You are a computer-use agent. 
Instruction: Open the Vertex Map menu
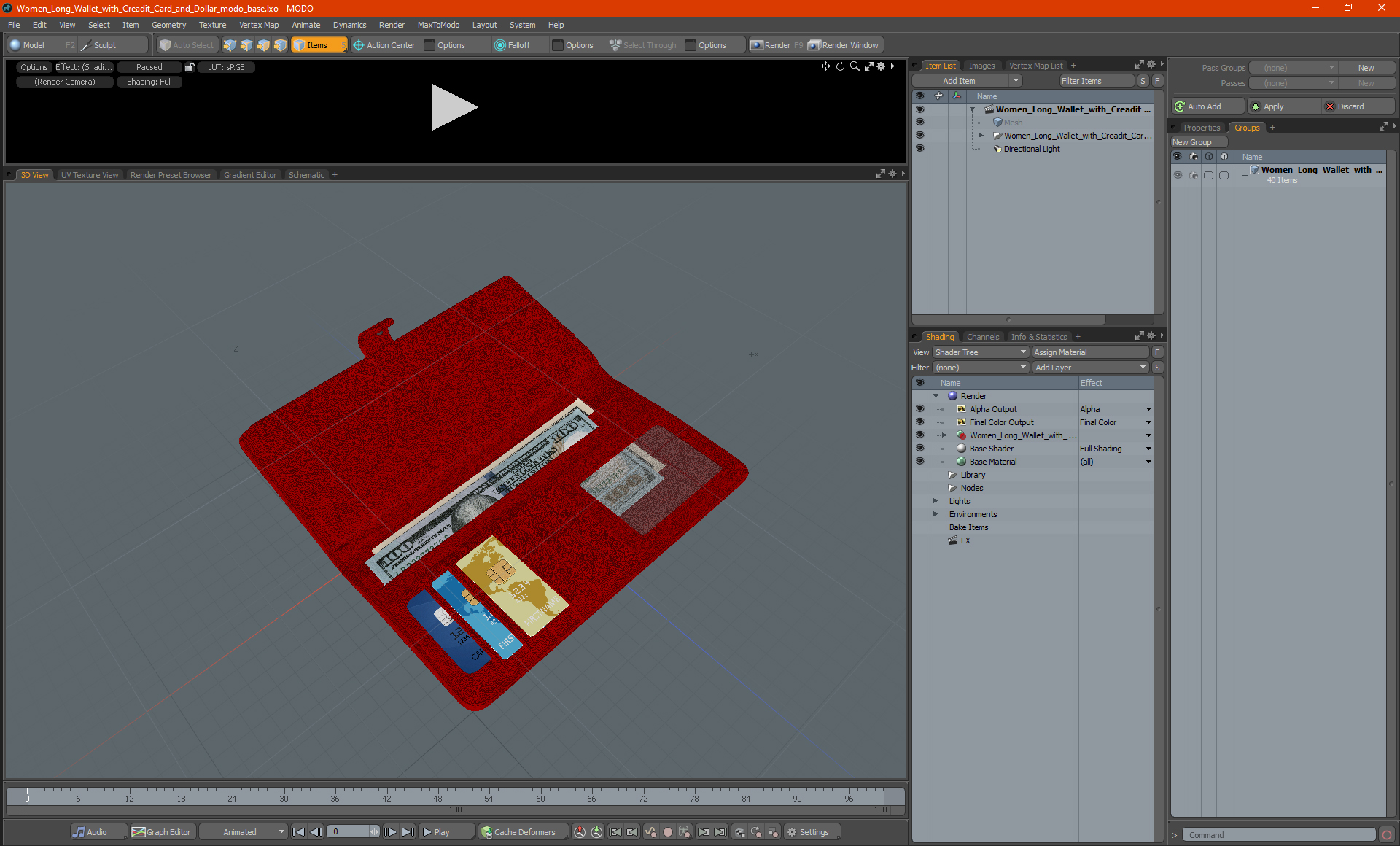259,25
